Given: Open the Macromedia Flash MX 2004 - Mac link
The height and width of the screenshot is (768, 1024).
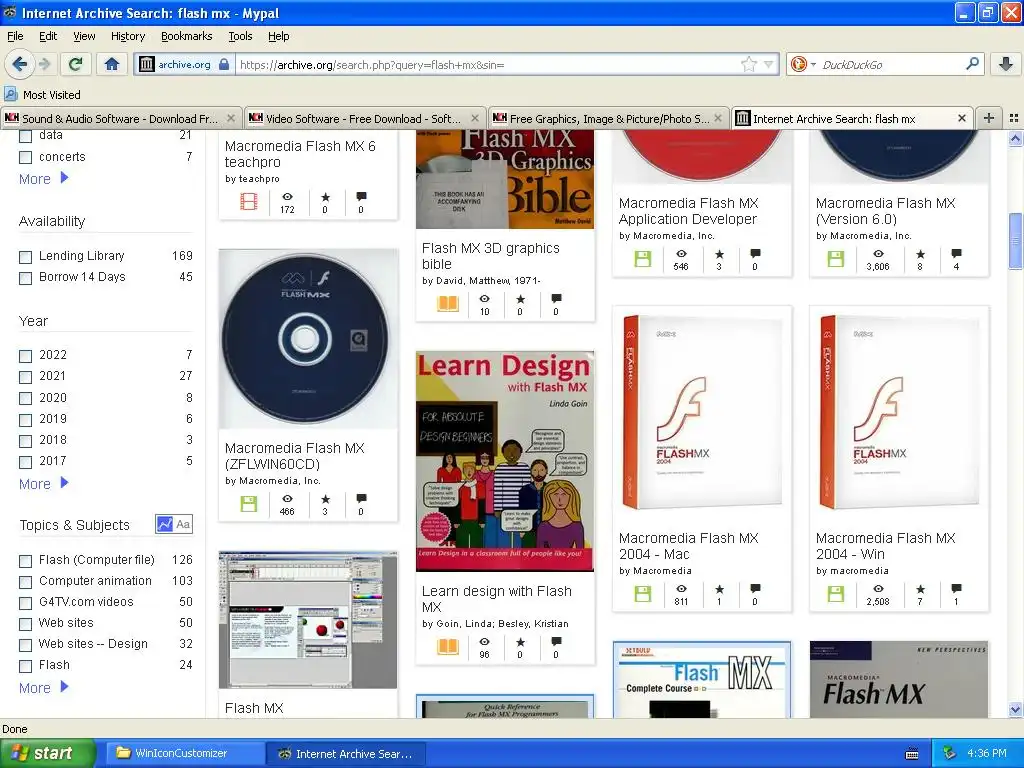Looking at the screenshot, I should pyautogui.click(x=688, y=546).
